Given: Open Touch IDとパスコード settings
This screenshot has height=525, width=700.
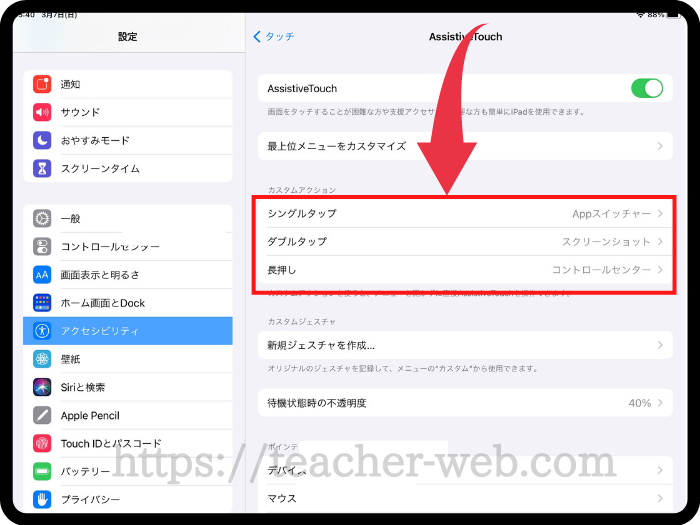Looking at the screenshot, I should click(x=128, y=443).
